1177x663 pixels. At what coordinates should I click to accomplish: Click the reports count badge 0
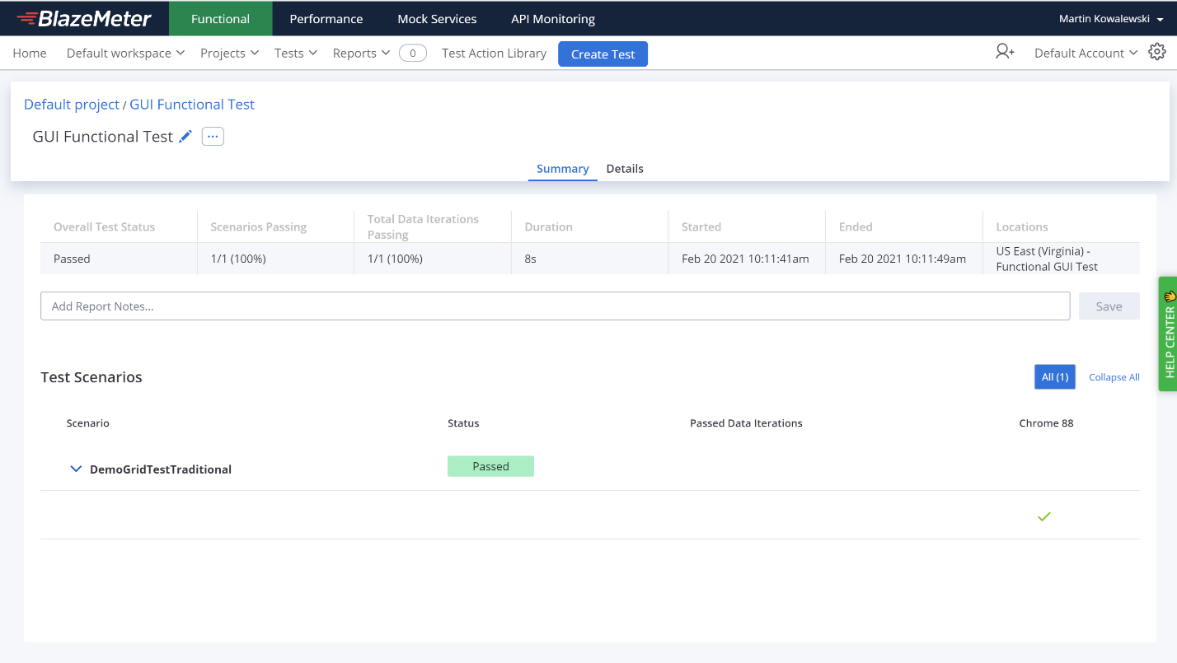click(x=413, y=53)
